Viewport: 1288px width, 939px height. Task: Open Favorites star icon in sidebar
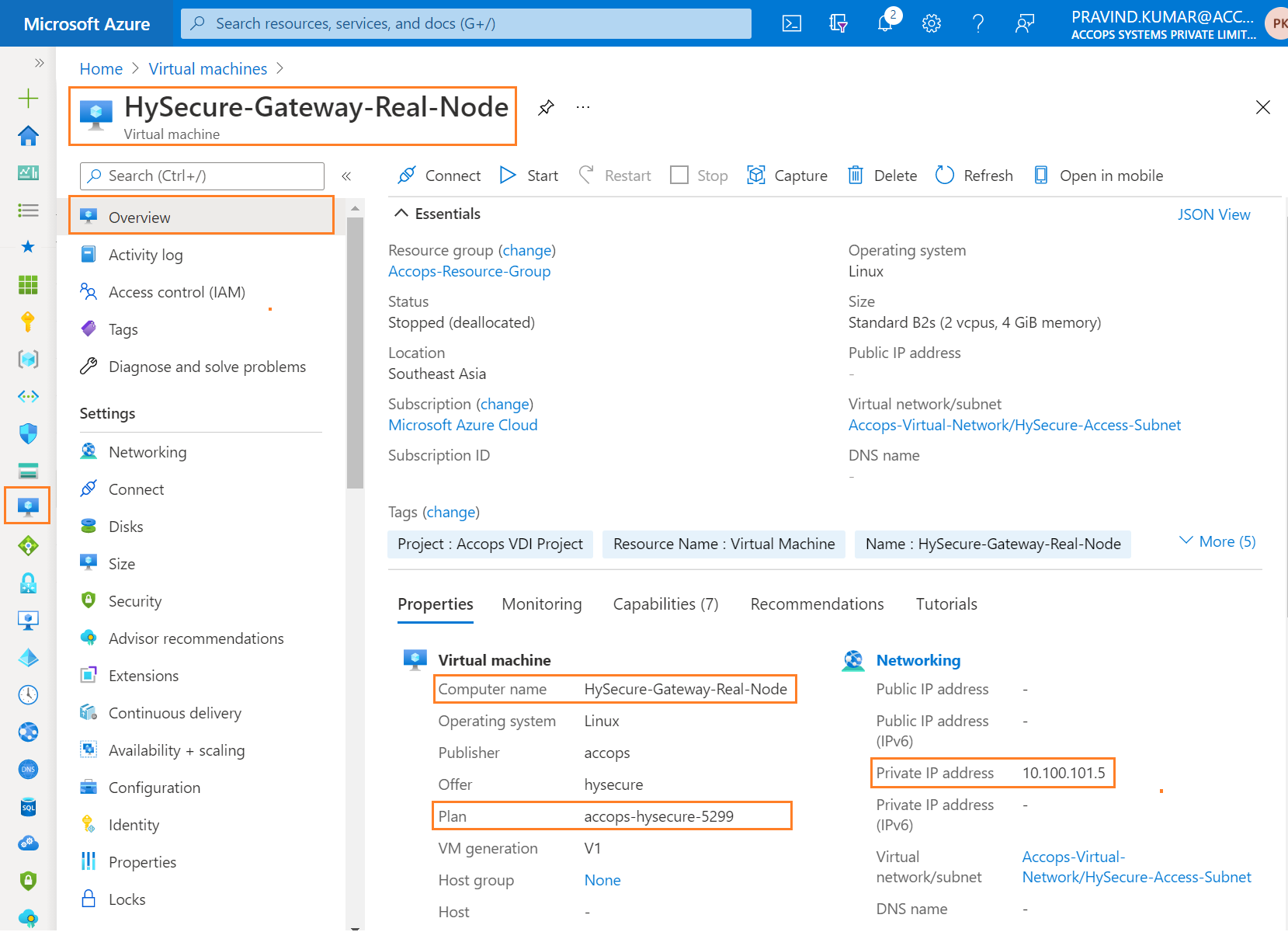tap(28, 247)
